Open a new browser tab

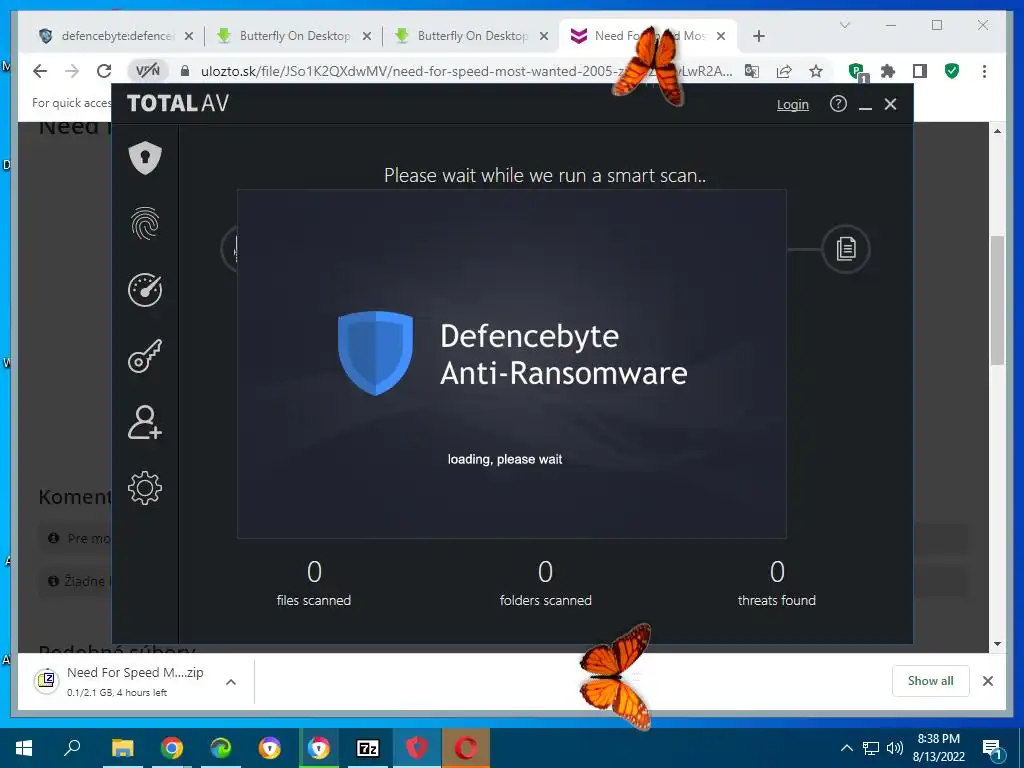coord(758,37)
